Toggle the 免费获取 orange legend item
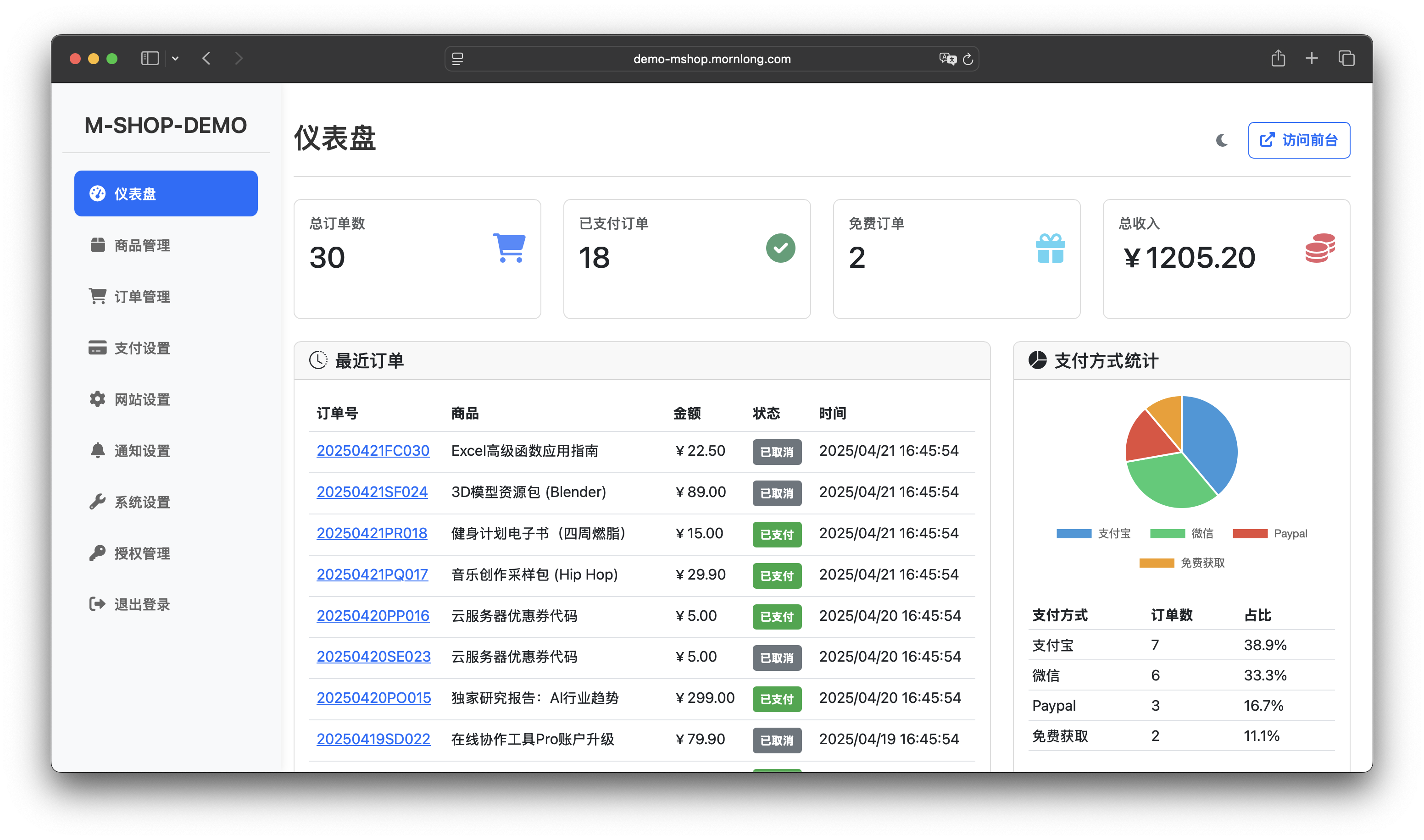 (1182, 563)
